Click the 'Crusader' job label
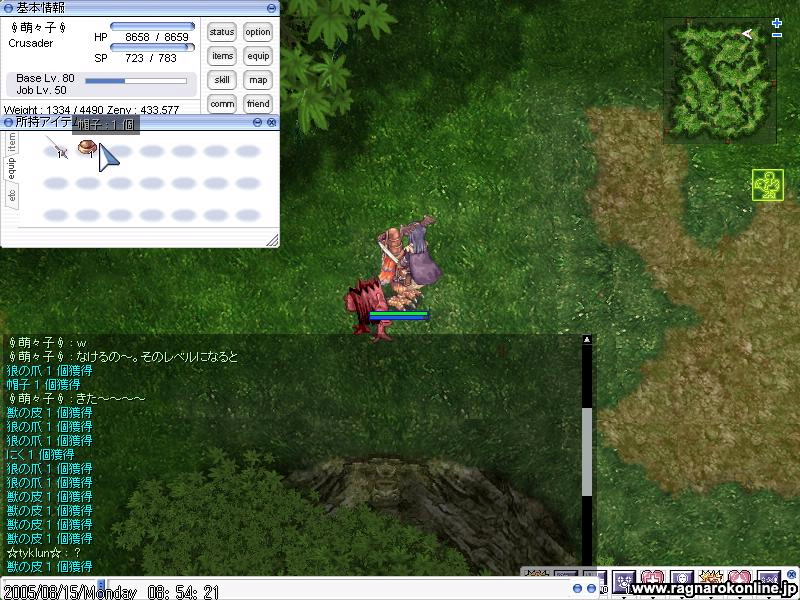 click(31, 43)
